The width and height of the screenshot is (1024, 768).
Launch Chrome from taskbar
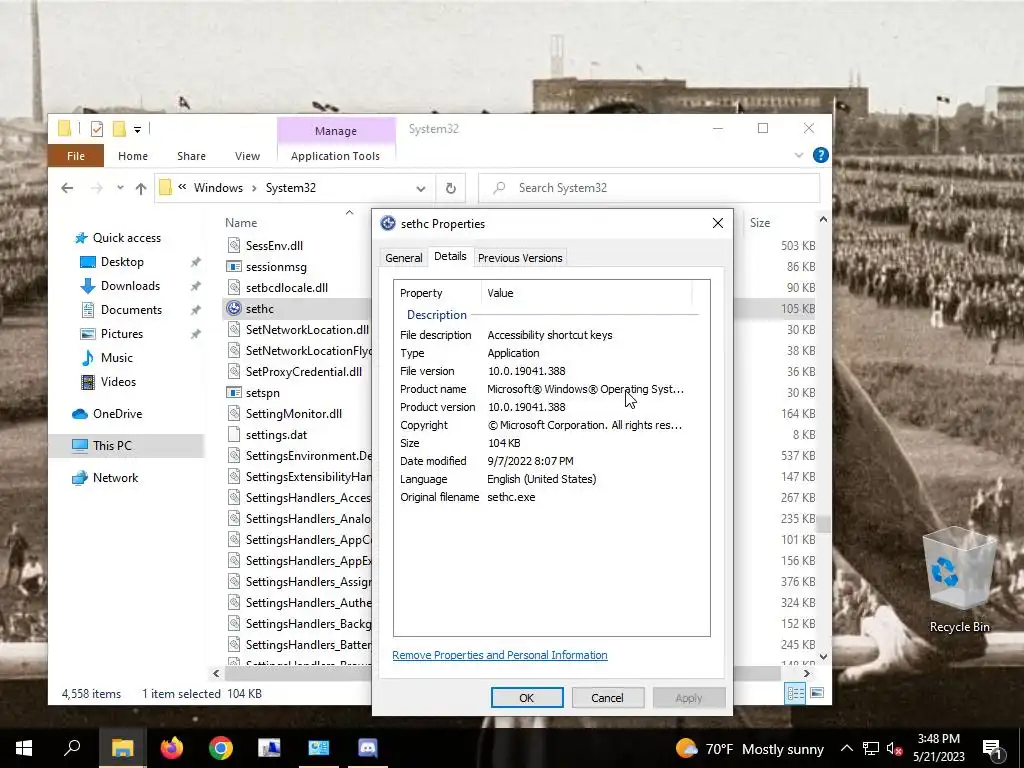tap(221, 748)
